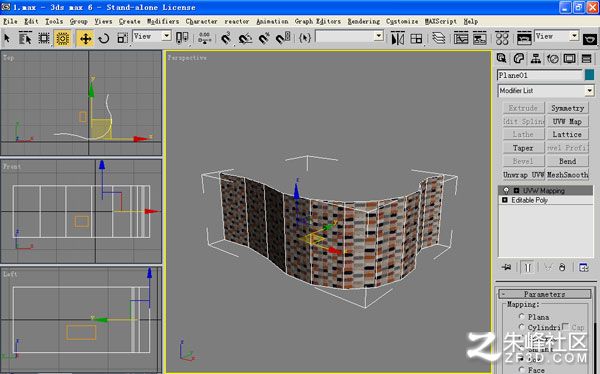This screenshot has width=600, height=374.
Task: Click the Plane01 object color swatch
Action: [x=589, y=75]
